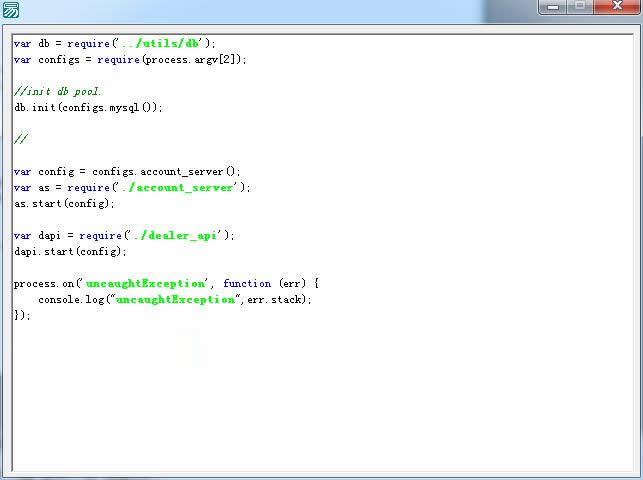Image resolution: width=643 pixels, height=480 pixels.
Task: Click the '../utils/db' string
Action: [161, 43]
